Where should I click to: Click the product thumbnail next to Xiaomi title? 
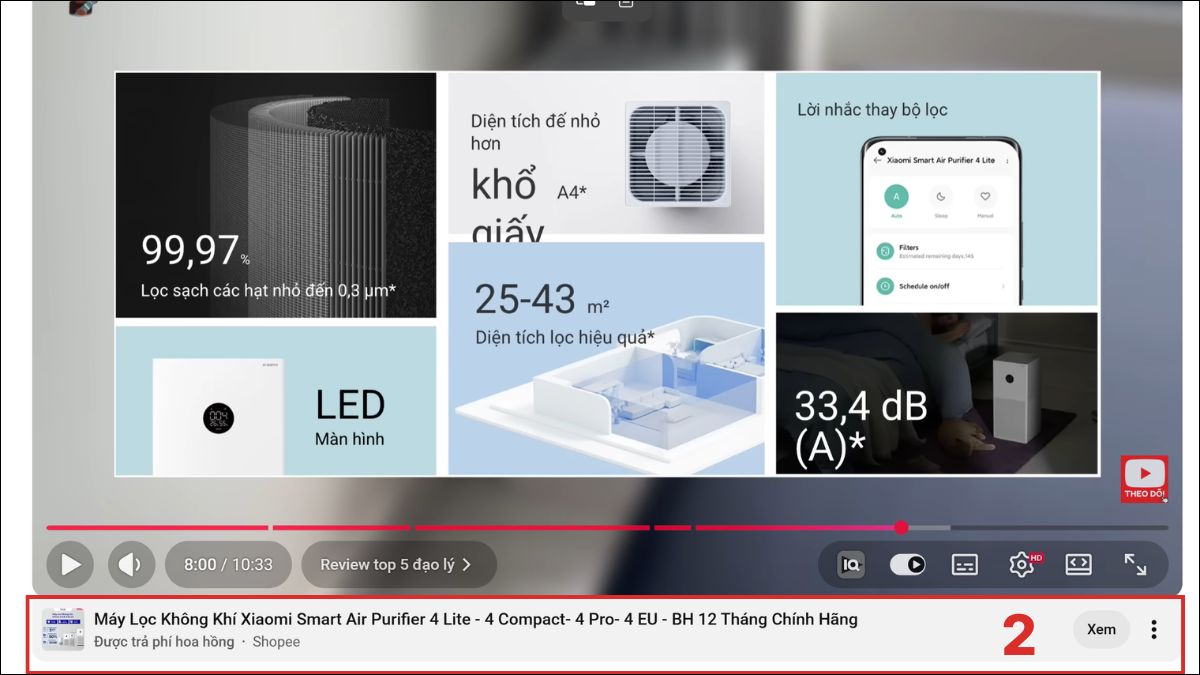[63, 630]
